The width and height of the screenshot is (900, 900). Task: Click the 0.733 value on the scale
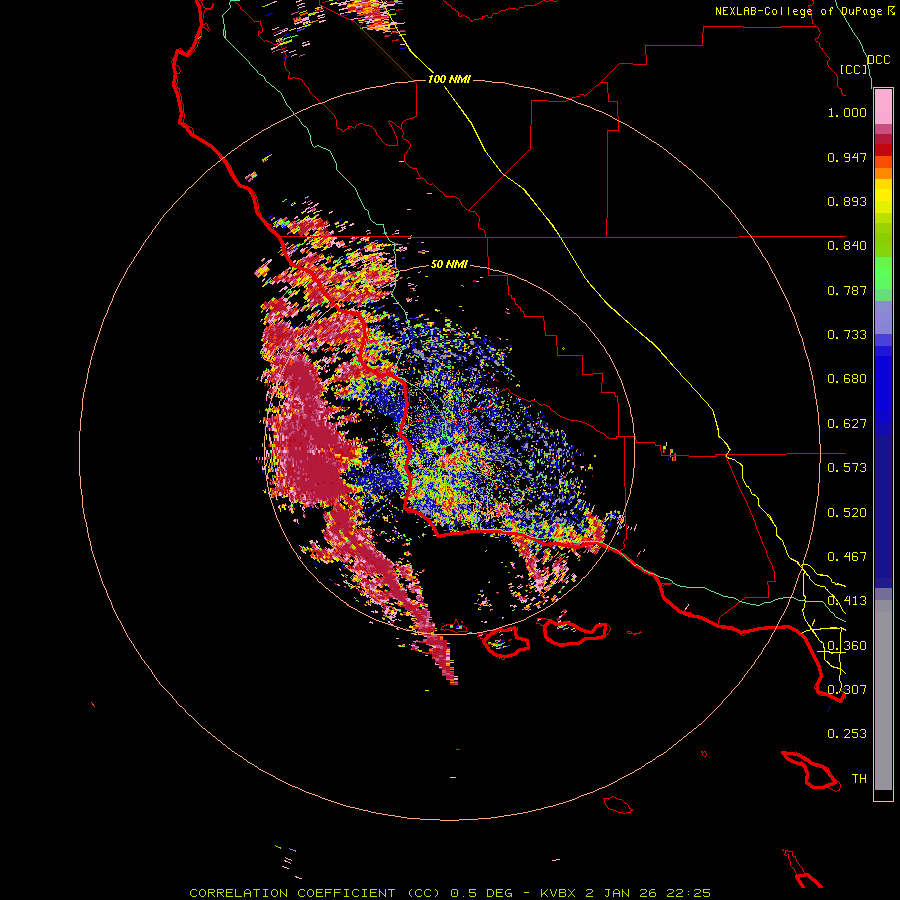point(847,335)
